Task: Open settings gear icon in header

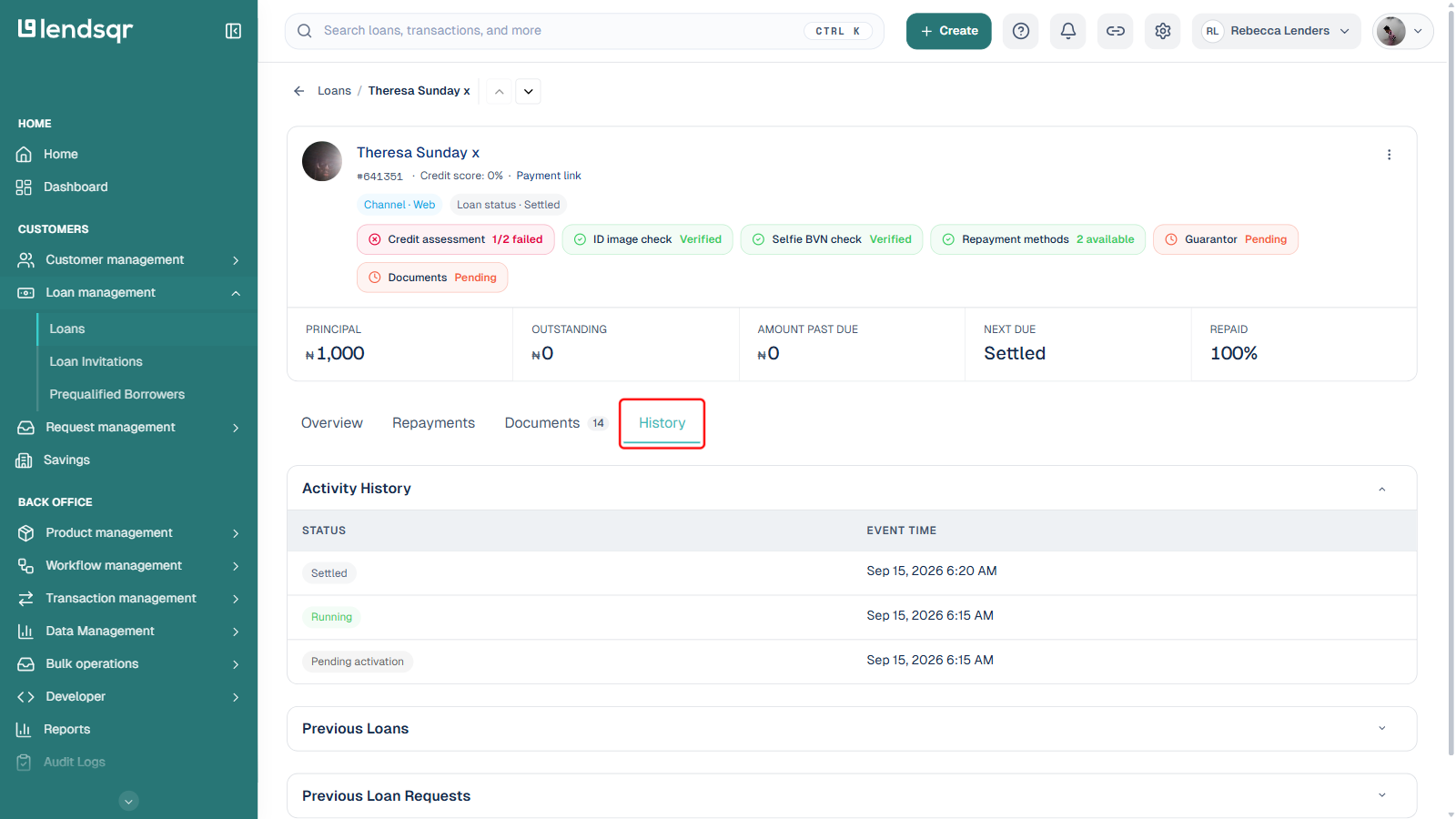Action: click(x=1163, y=31)
